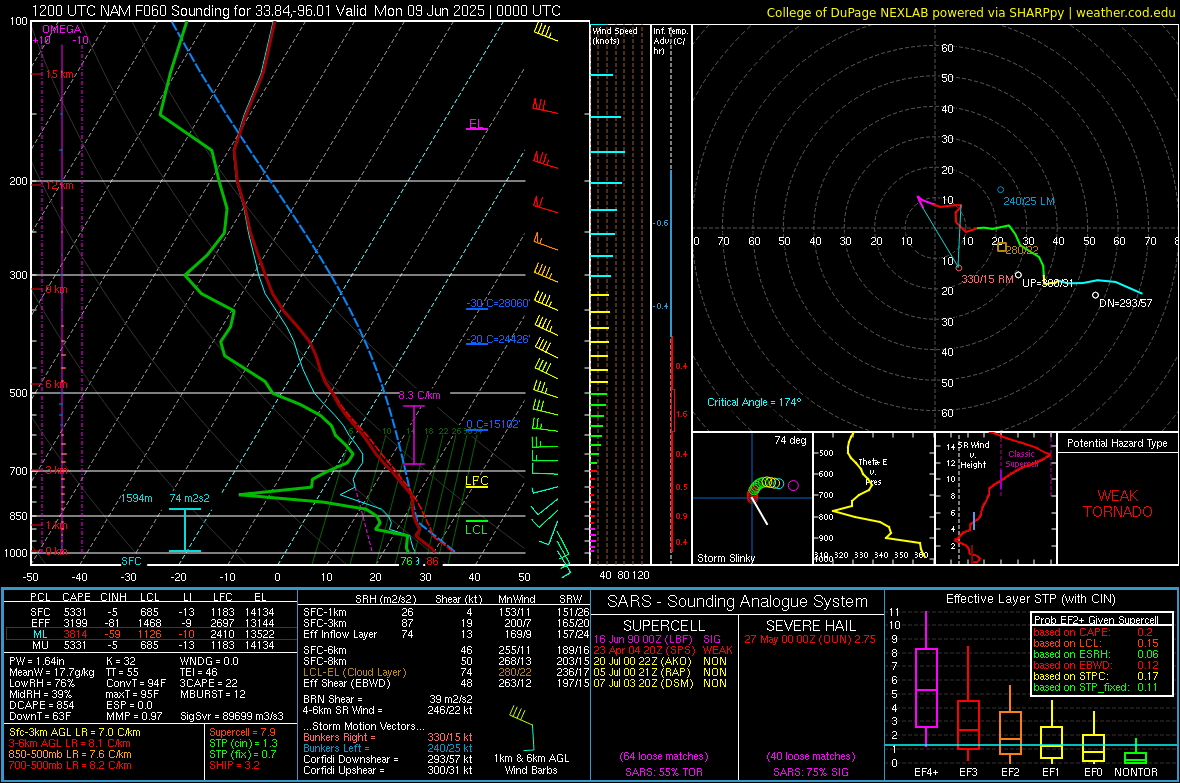Click the '240/25 LM' hodograph label
The image size is (1180, 783).
[1029, 201]
